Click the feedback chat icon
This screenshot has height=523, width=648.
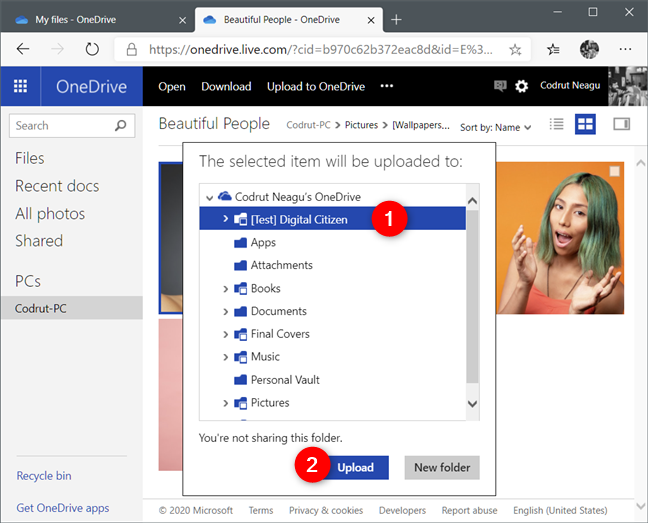tap(500, 86)
